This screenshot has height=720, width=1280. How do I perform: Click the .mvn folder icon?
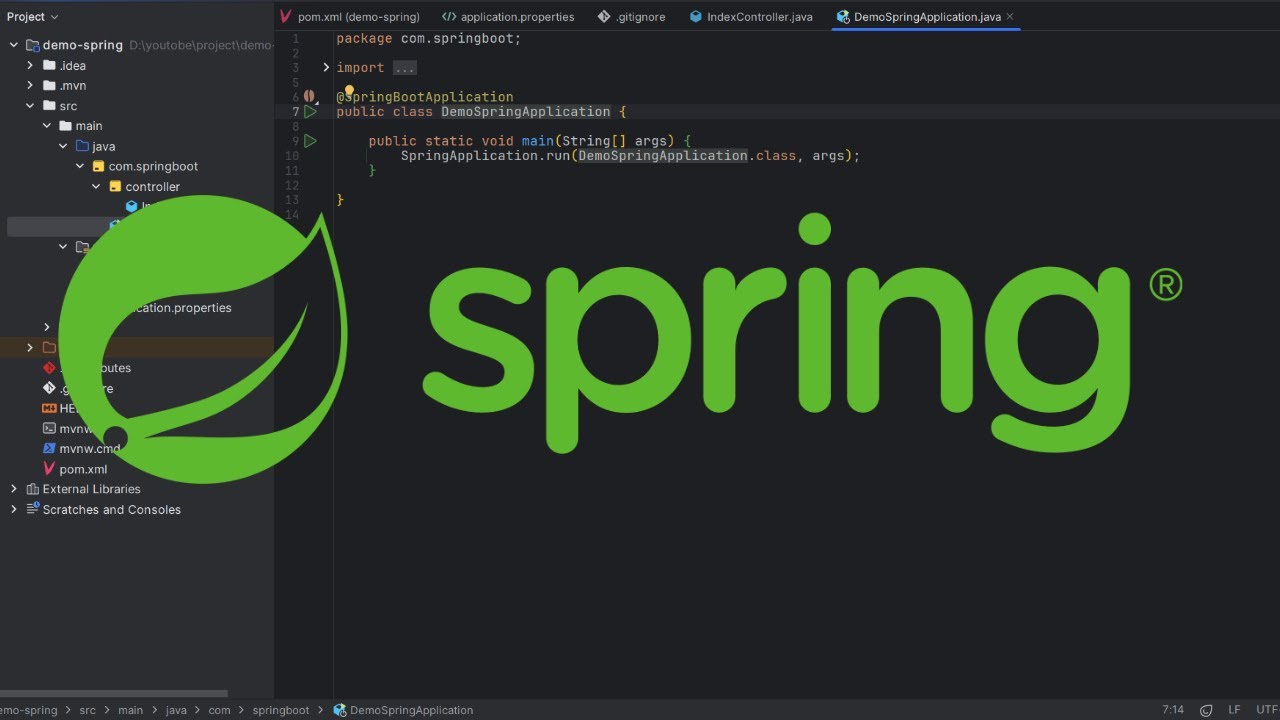click(x=49, y=86)
